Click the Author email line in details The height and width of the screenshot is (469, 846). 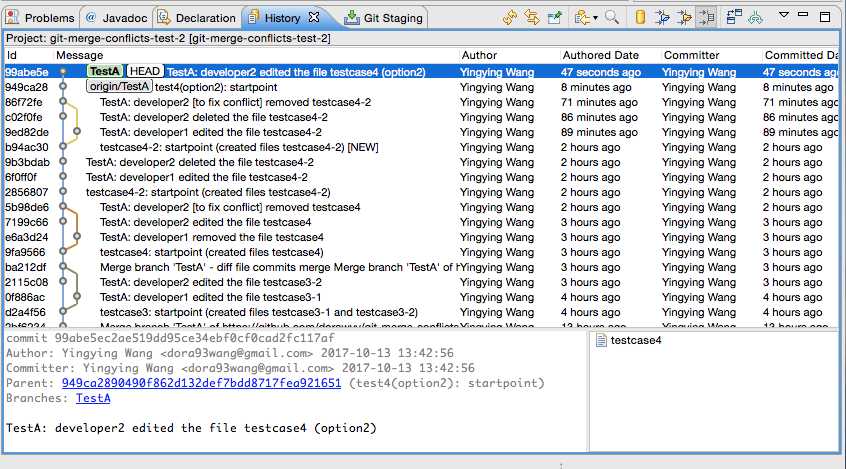click(230, 353)
